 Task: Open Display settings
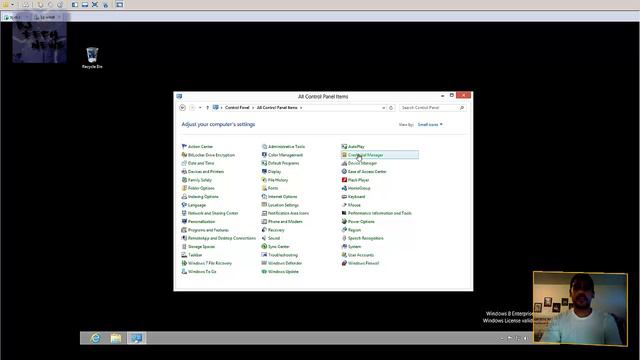(271, 172)
